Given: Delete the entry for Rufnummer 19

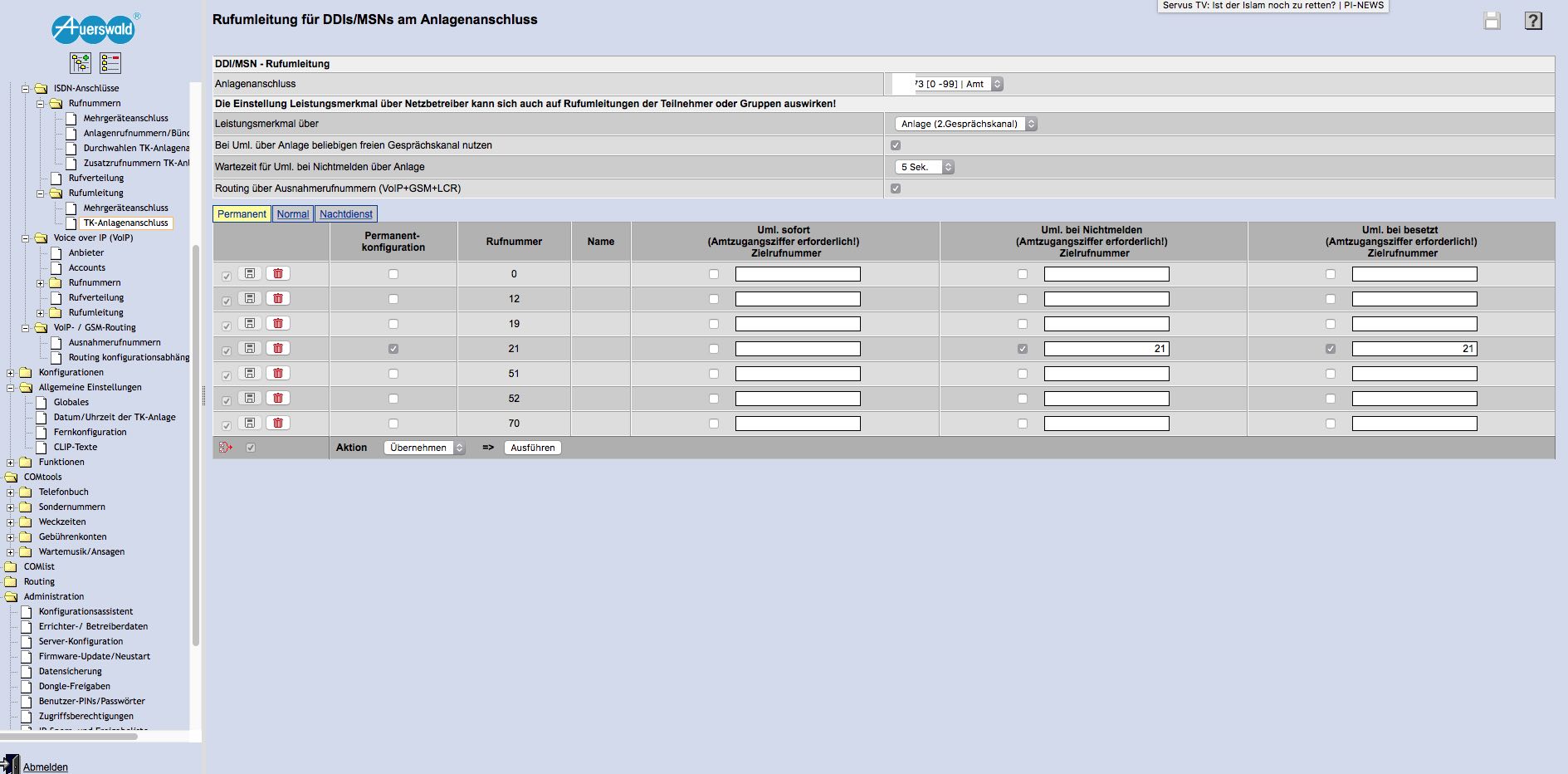Looking at the screenshot, I should coord(278,323).
